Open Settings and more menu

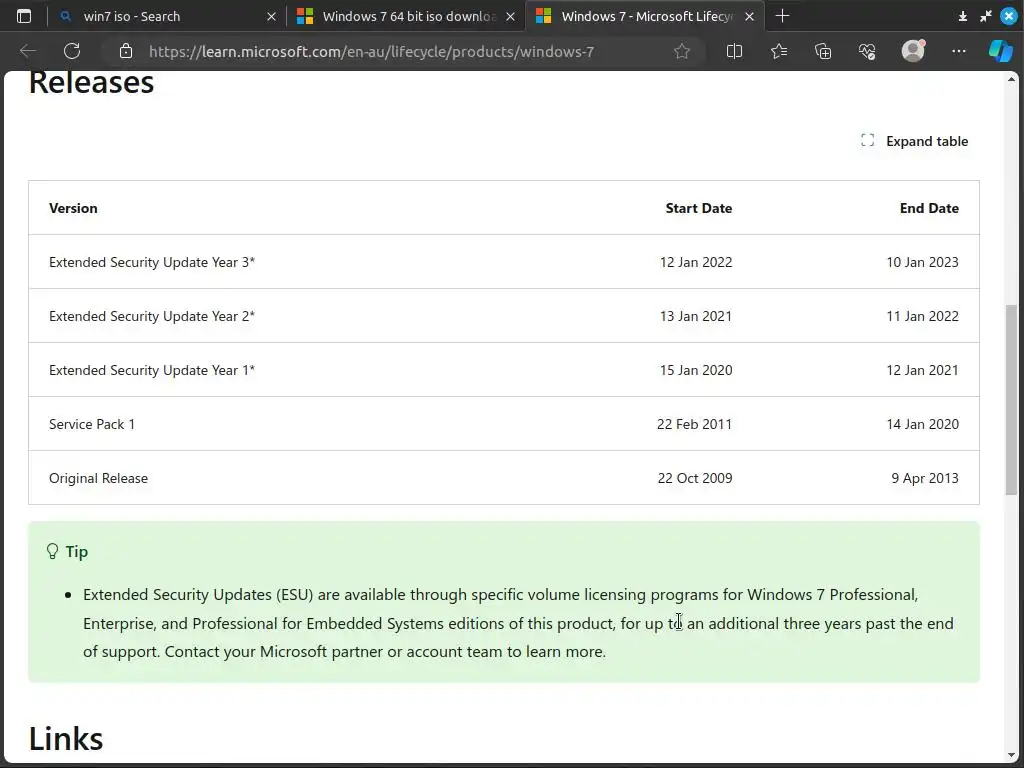point(958,51)
